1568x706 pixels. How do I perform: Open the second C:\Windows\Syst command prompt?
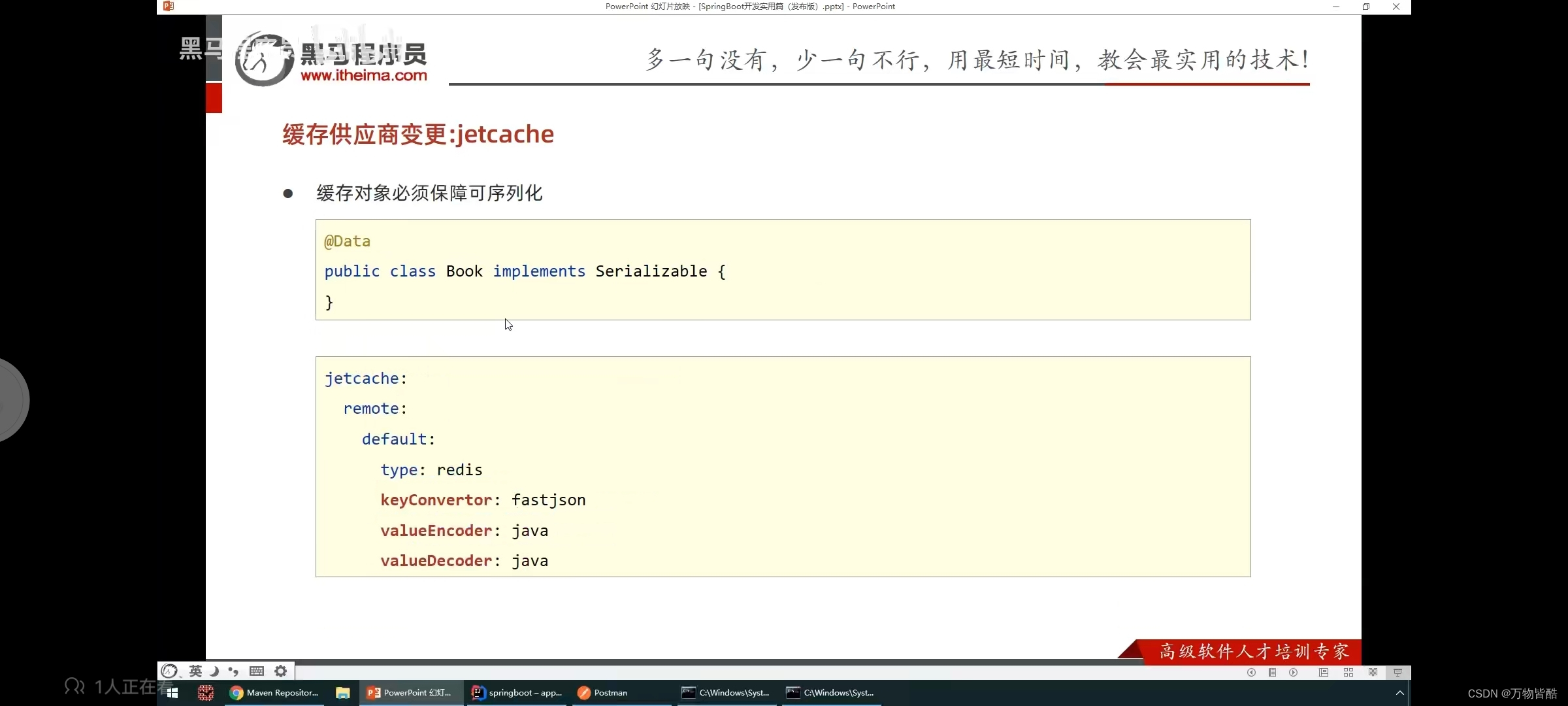[x=830, y=693]
